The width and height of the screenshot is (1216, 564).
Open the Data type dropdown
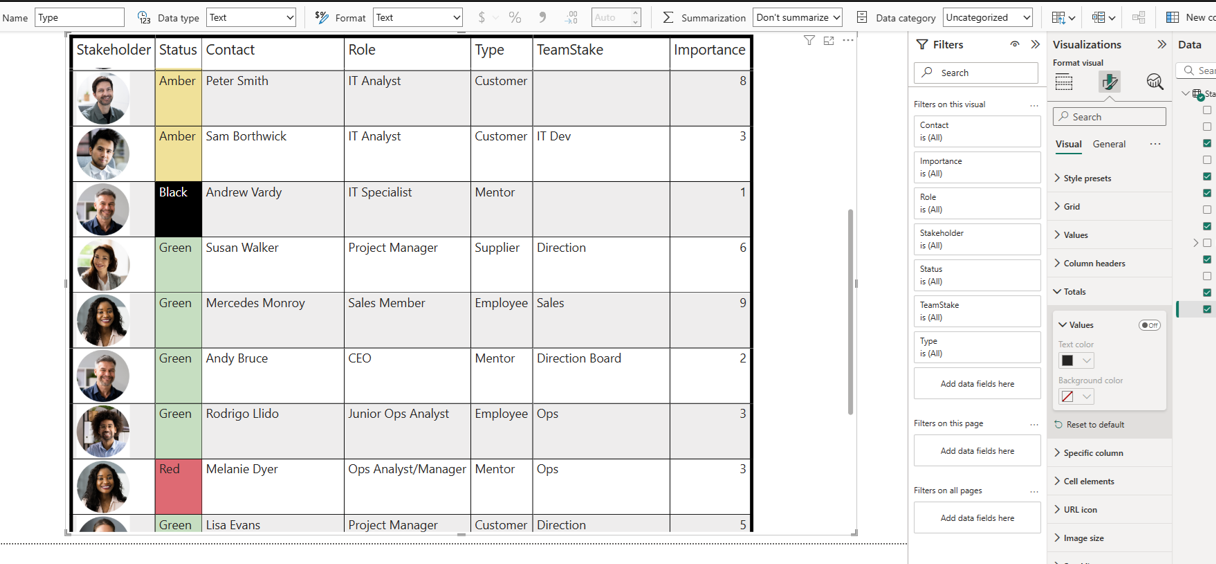pyautogui.click(x=251, y=17)
